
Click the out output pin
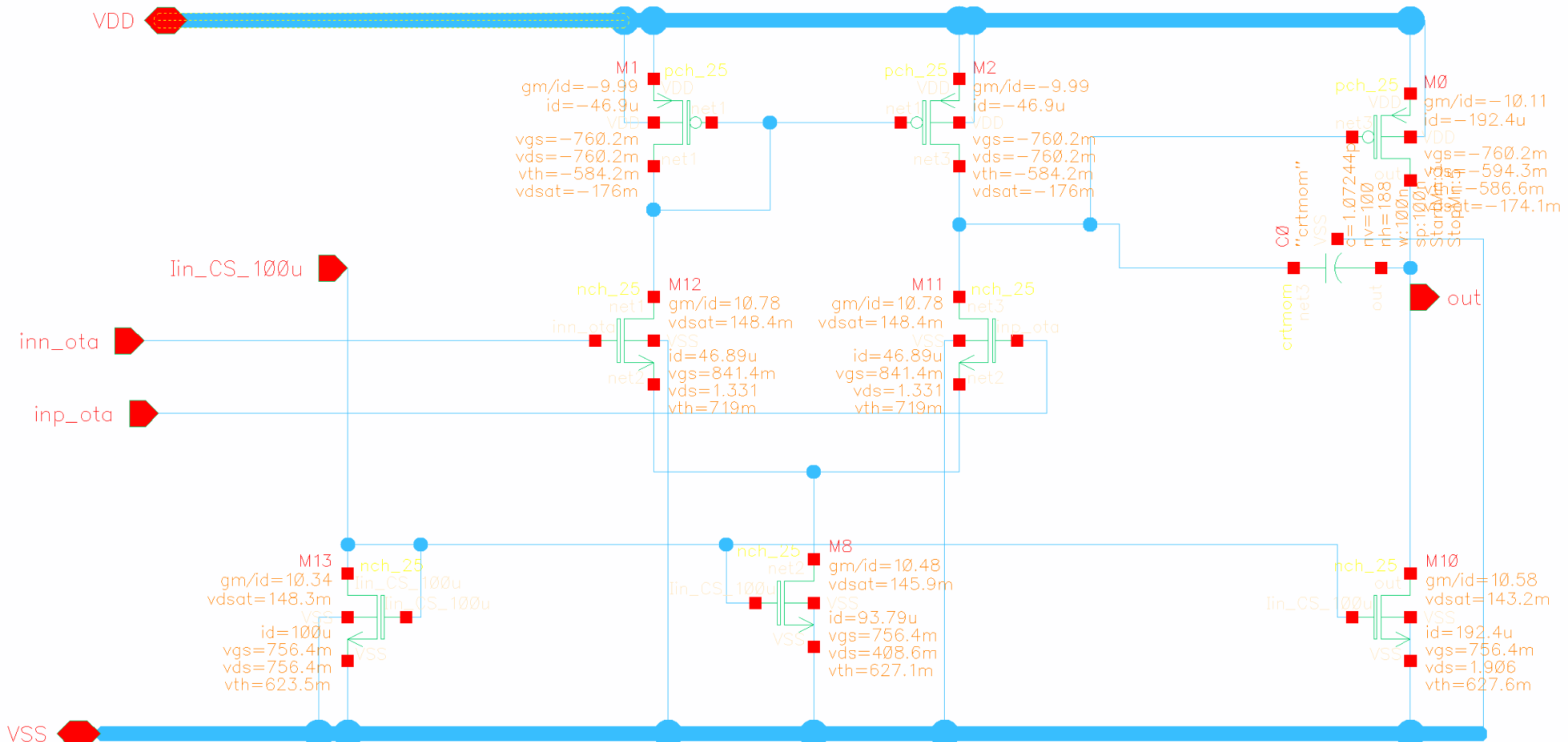click(1423, 297)
